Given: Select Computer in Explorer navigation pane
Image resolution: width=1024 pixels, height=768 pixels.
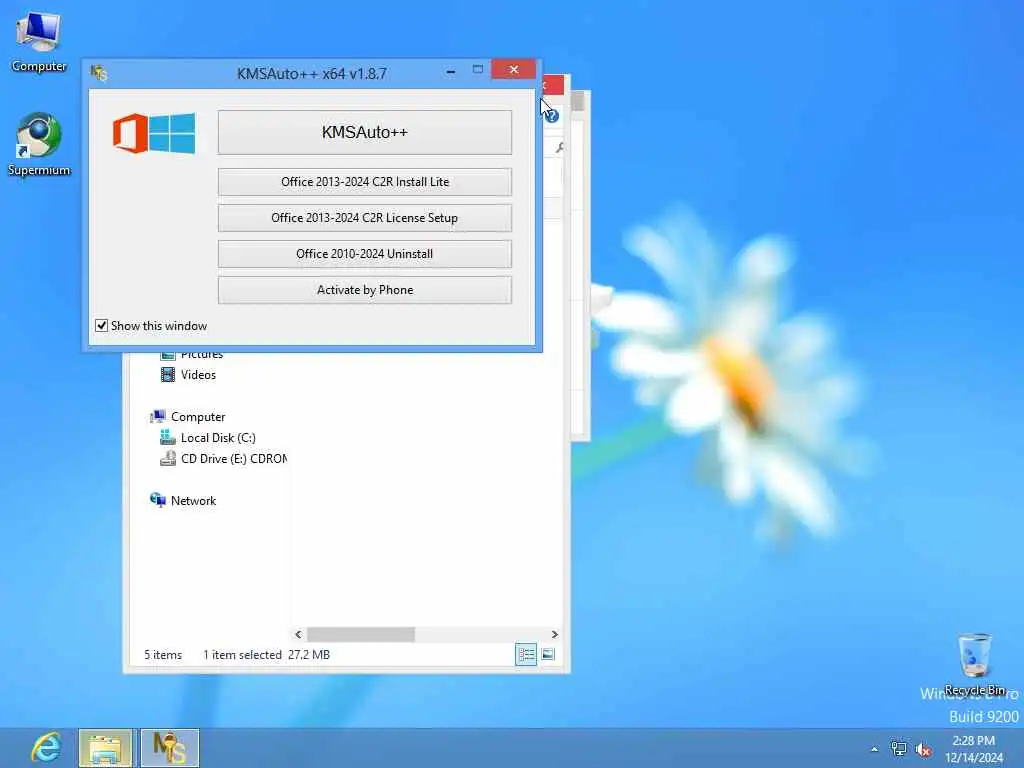Looking at the screenshot, I should [x=198, y=417].
